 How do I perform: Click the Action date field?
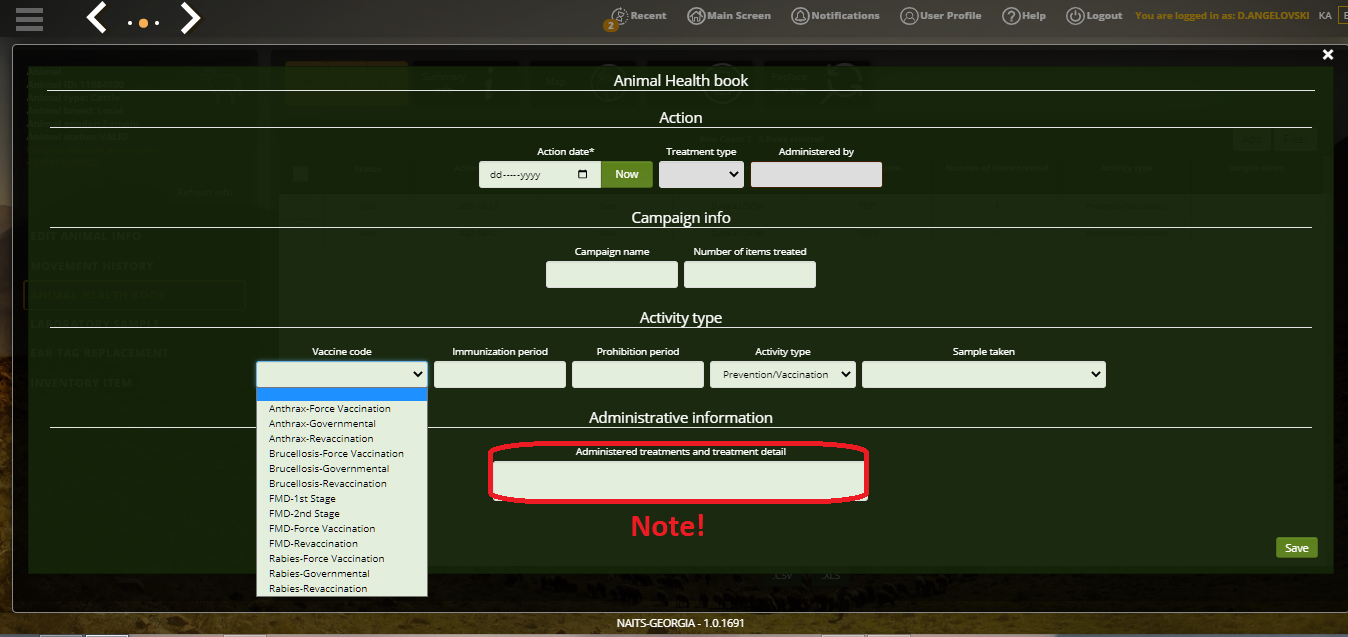540,174
